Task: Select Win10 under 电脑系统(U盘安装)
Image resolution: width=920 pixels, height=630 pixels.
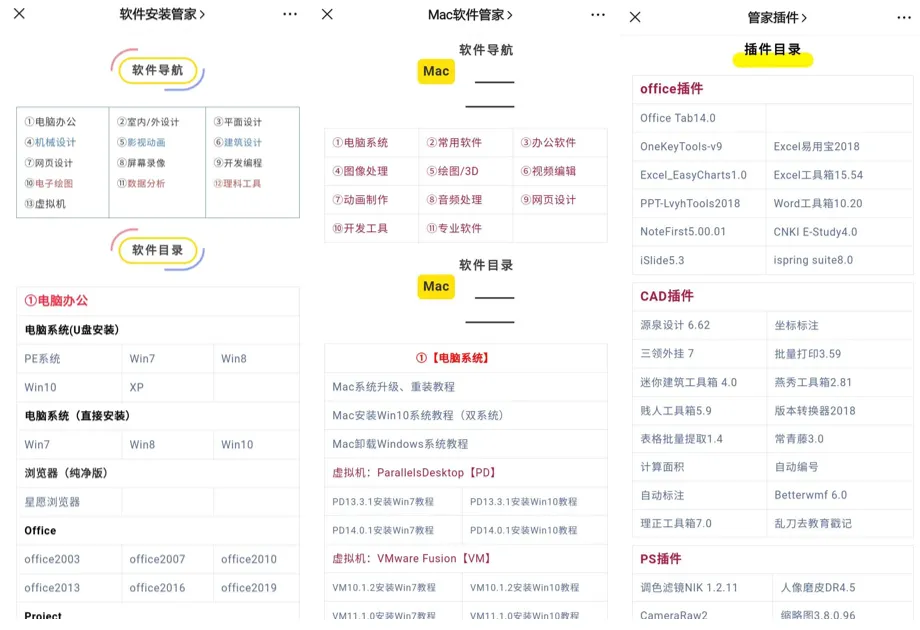Action: (x=40, y=387)
